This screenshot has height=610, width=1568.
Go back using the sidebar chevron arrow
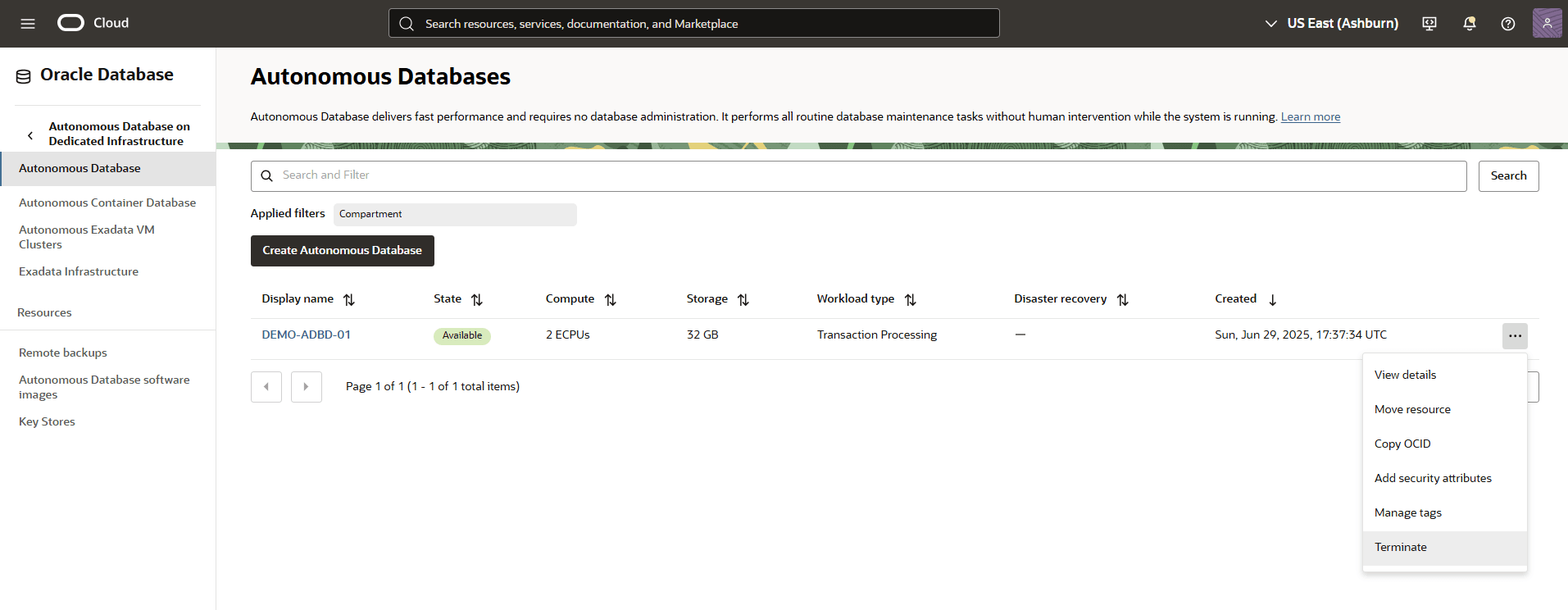point(30,135)
